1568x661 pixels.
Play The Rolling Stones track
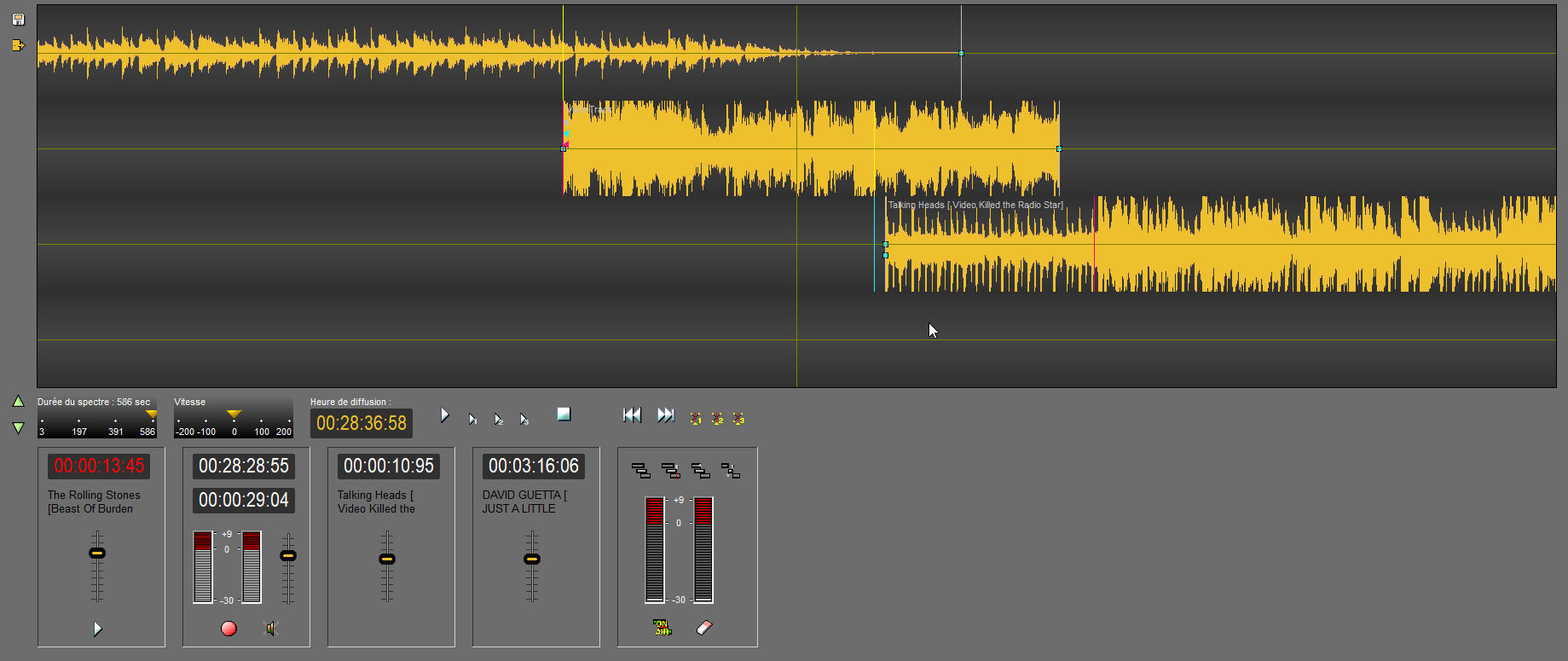98,629
